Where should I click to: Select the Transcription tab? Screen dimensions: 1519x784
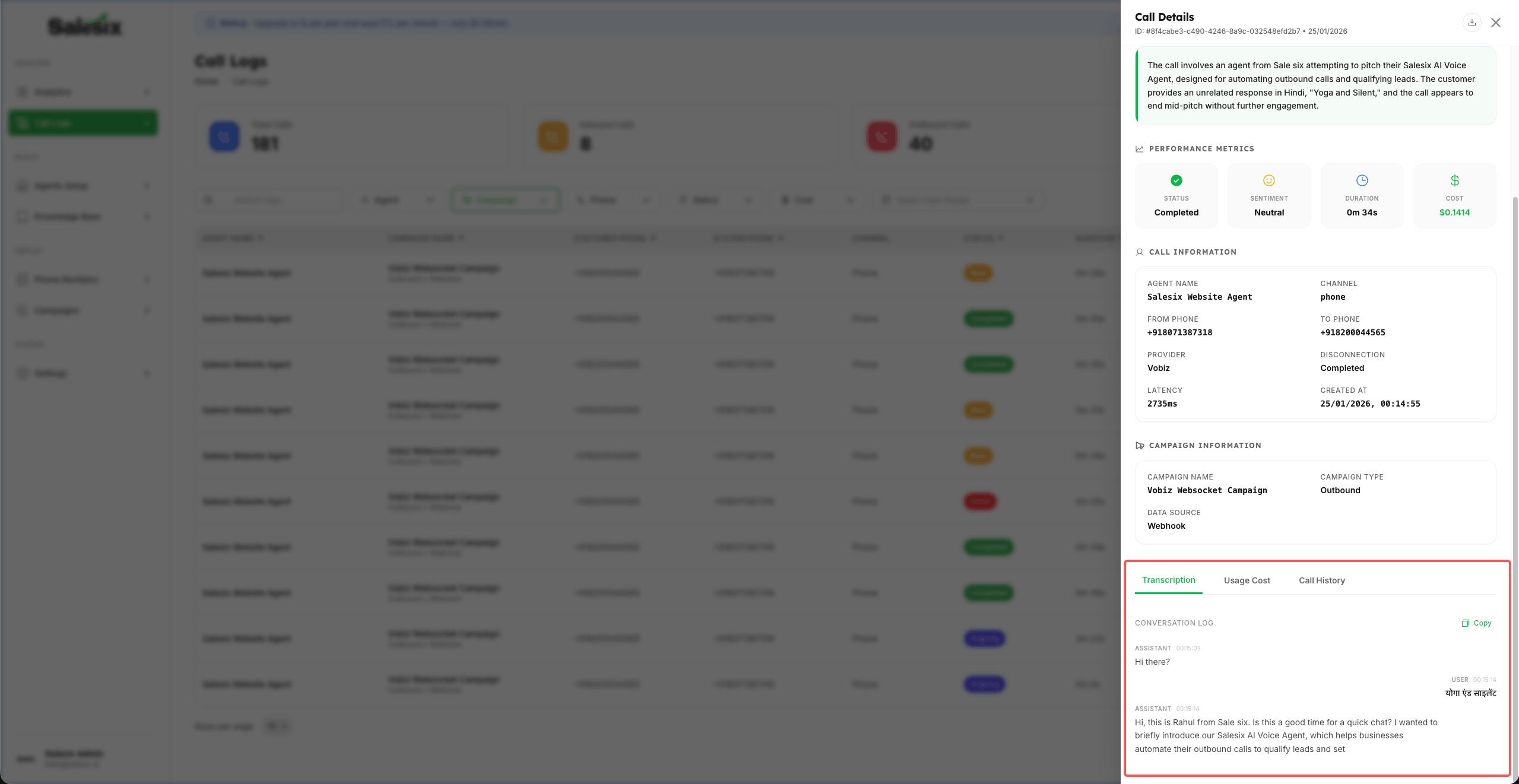click(x=1168, y=580)
